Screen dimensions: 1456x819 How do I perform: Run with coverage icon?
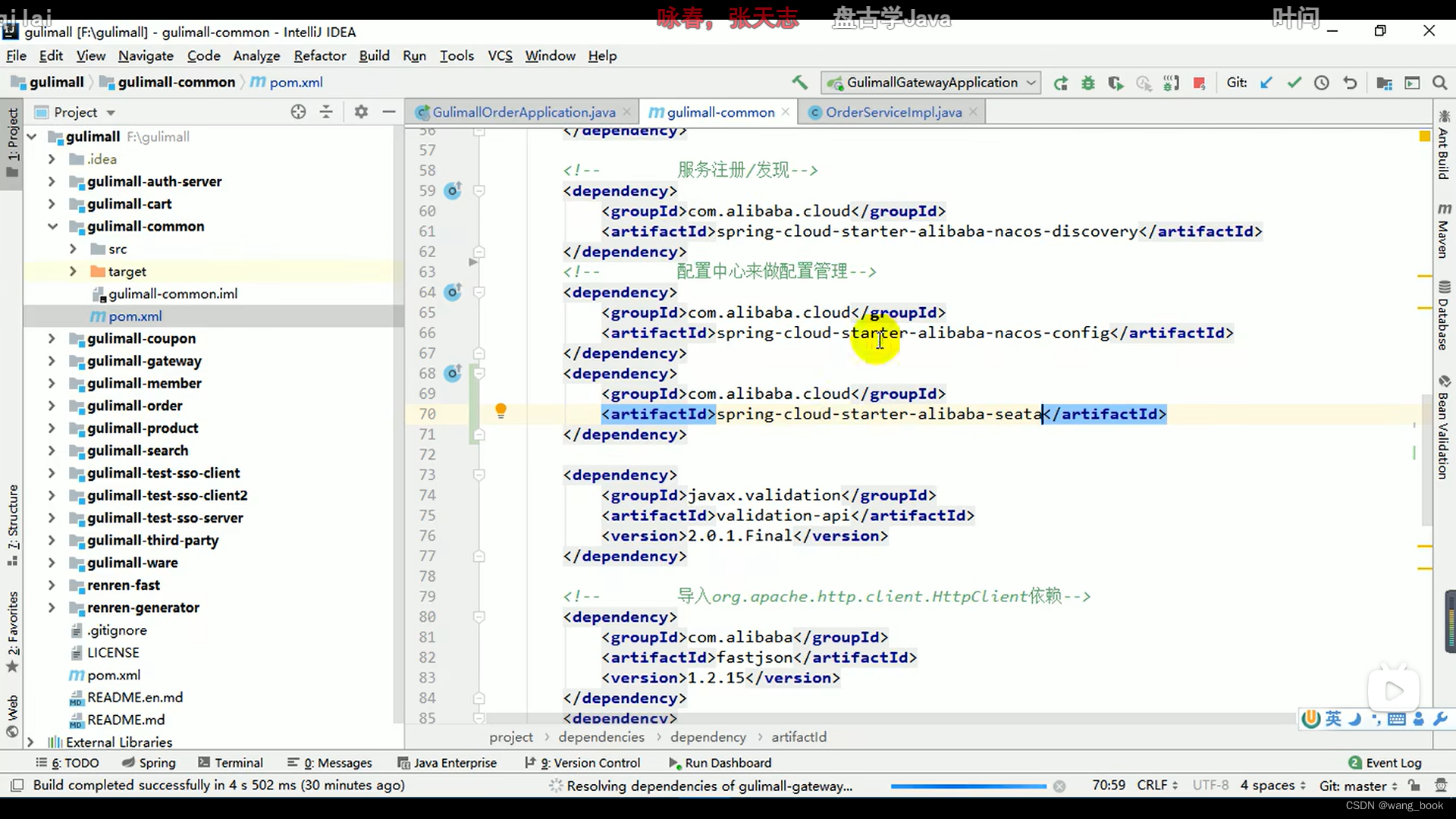coord(1116,83)
